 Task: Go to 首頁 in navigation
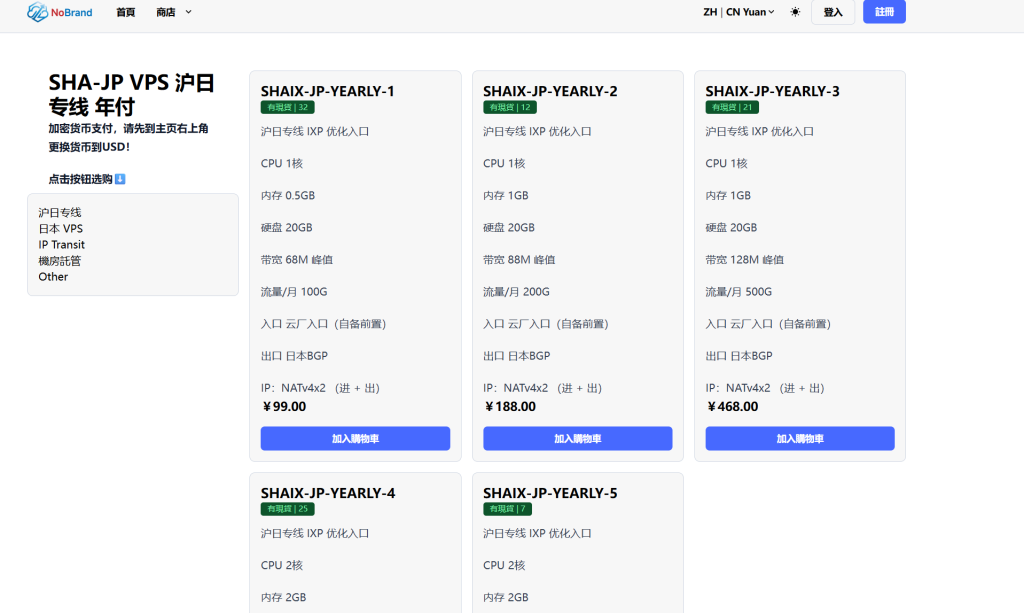point(125,12)
